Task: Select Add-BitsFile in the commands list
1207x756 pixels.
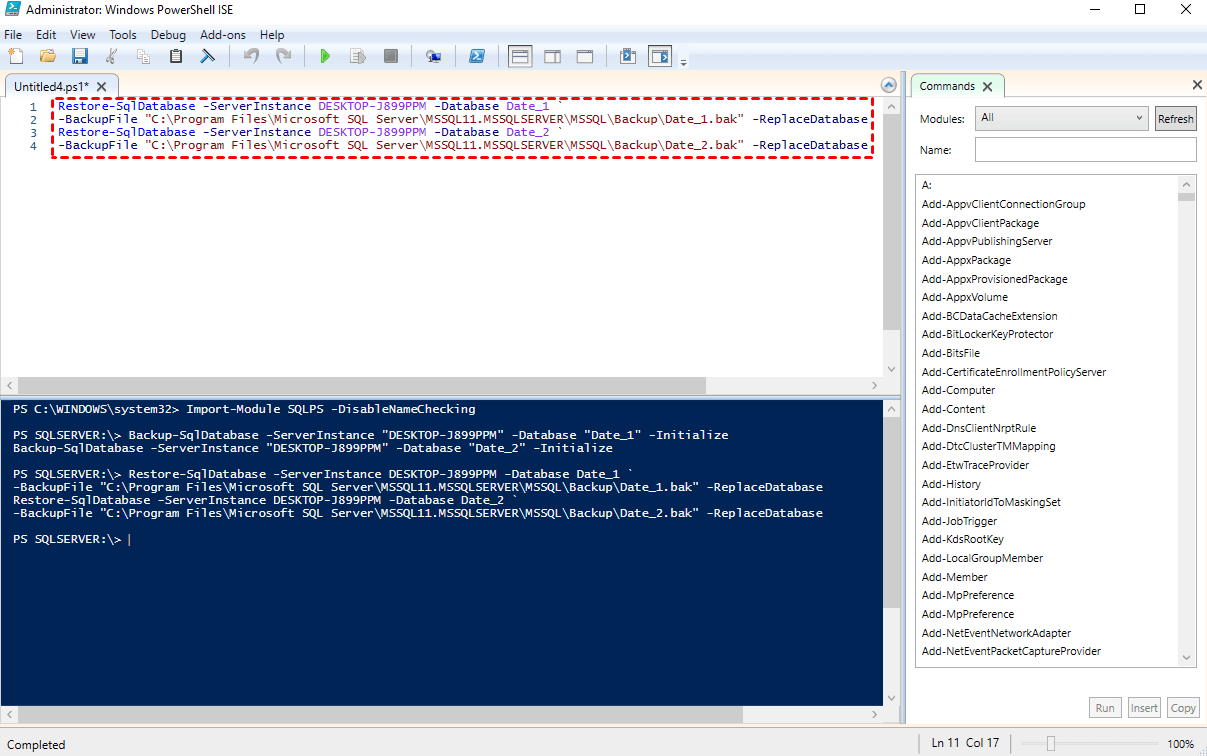Action: (950, 353)
